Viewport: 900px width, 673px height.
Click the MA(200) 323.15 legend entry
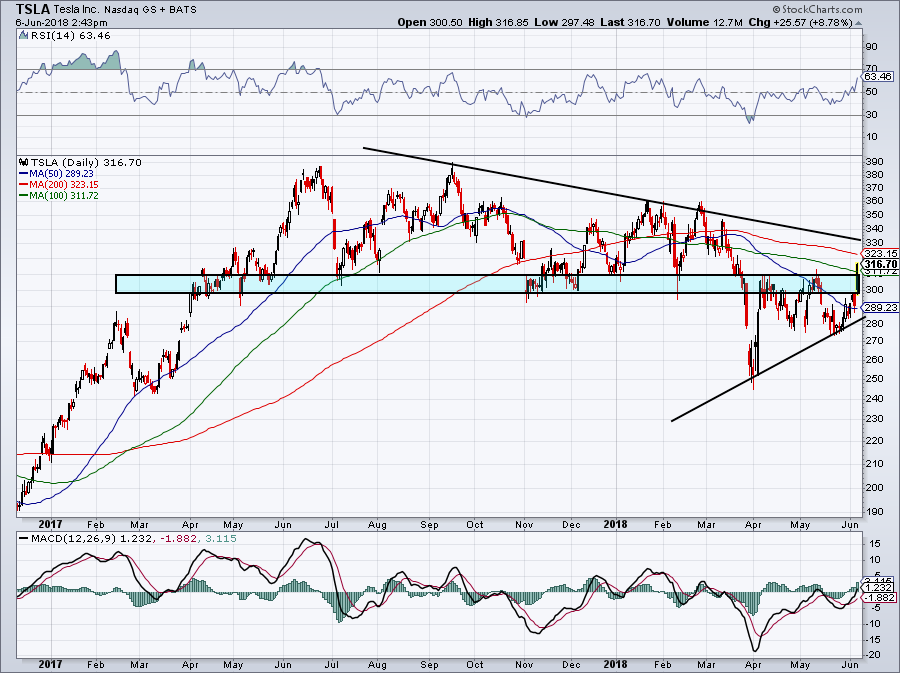(x=64, y=184)
